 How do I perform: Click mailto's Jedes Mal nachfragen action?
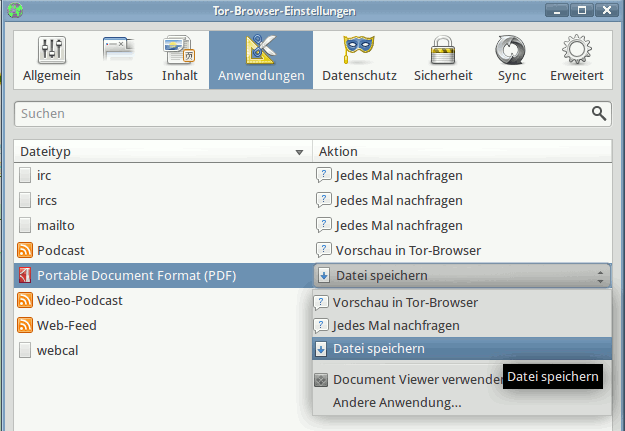click(399, 225)
